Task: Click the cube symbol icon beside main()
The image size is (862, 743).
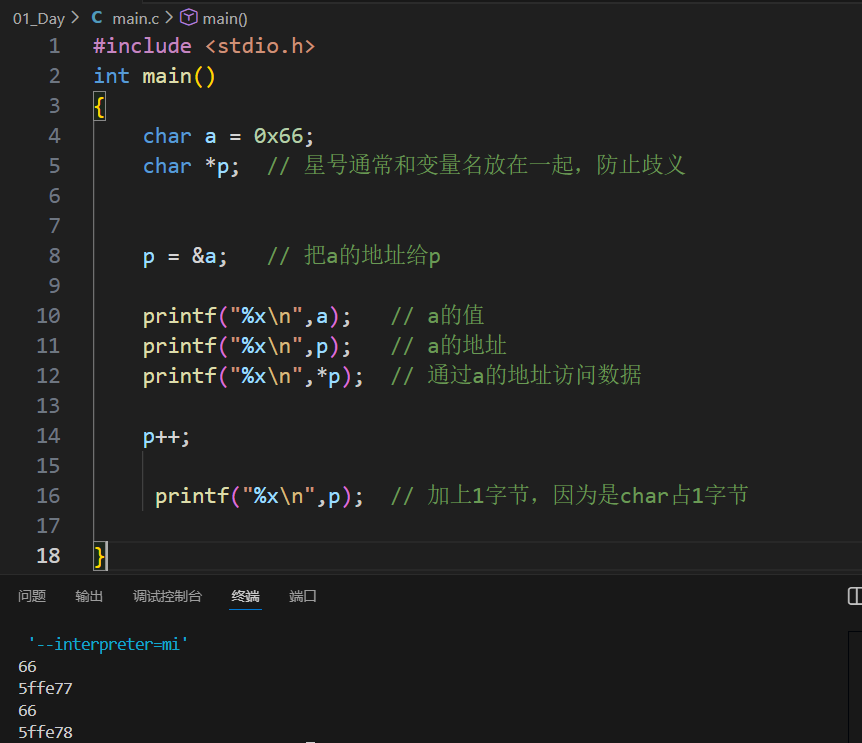Action: pos(187,17)
